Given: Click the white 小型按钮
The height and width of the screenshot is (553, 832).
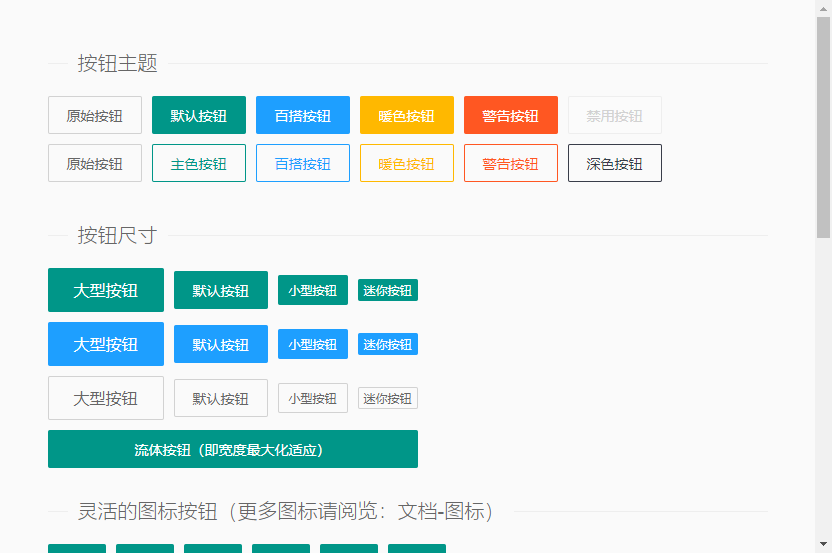Looking at the screenshot, I should [x=313, y=399].
